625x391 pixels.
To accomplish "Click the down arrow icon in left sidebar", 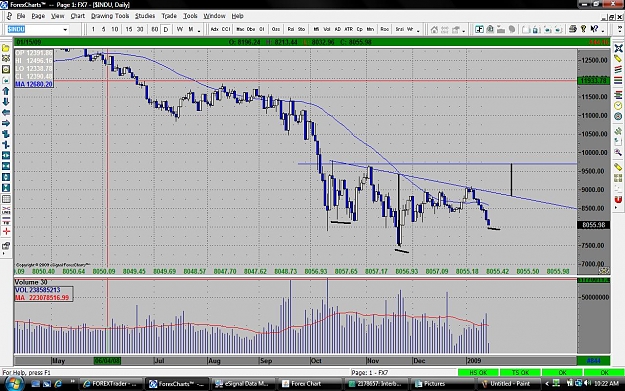I will [6, 102].
